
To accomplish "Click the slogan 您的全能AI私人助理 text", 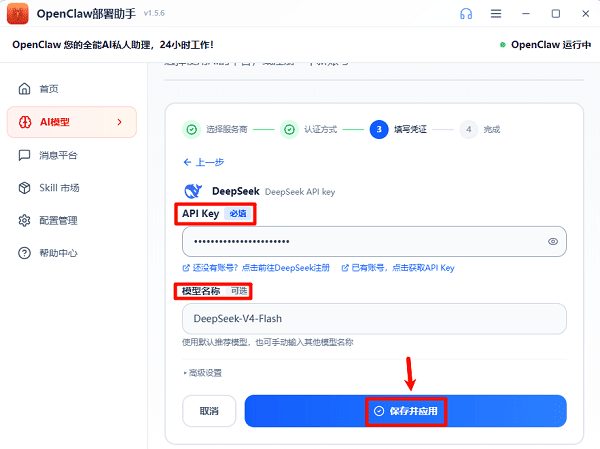I will [x=113, y=45].
